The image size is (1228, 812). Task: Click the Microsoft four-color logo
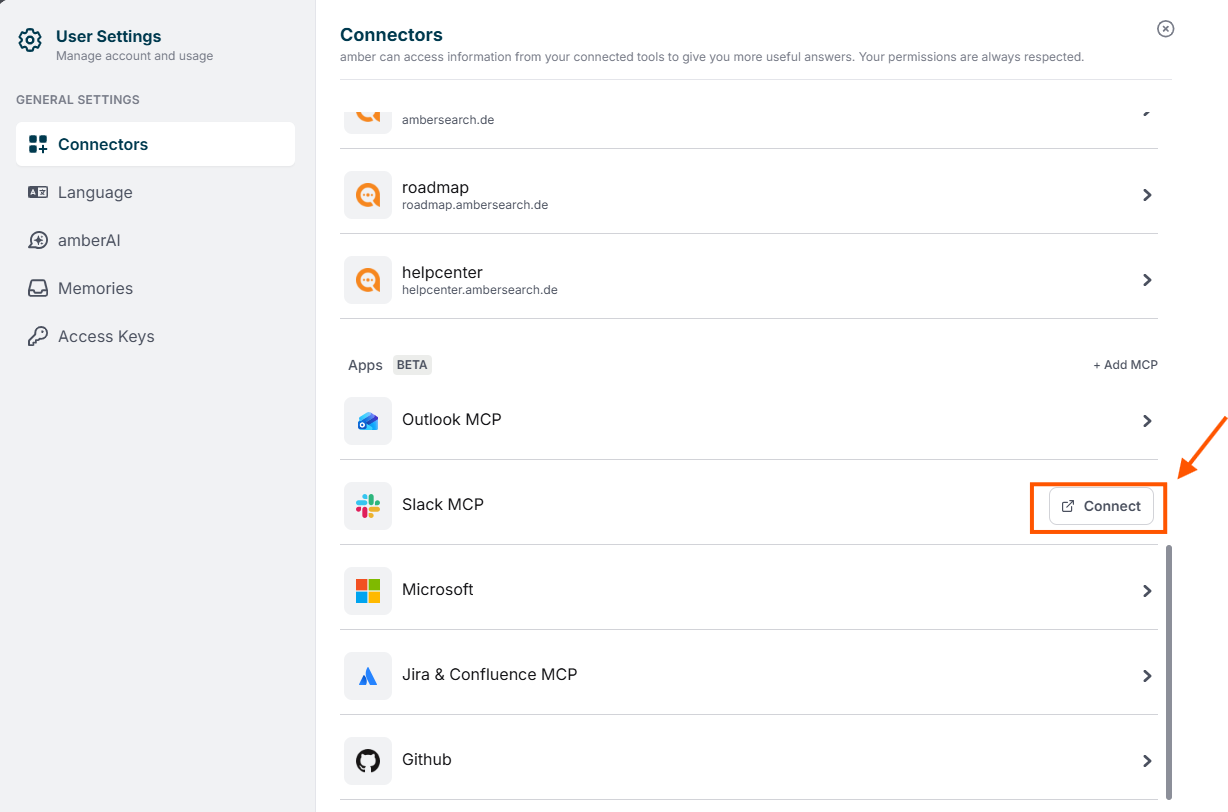point(368,591)
